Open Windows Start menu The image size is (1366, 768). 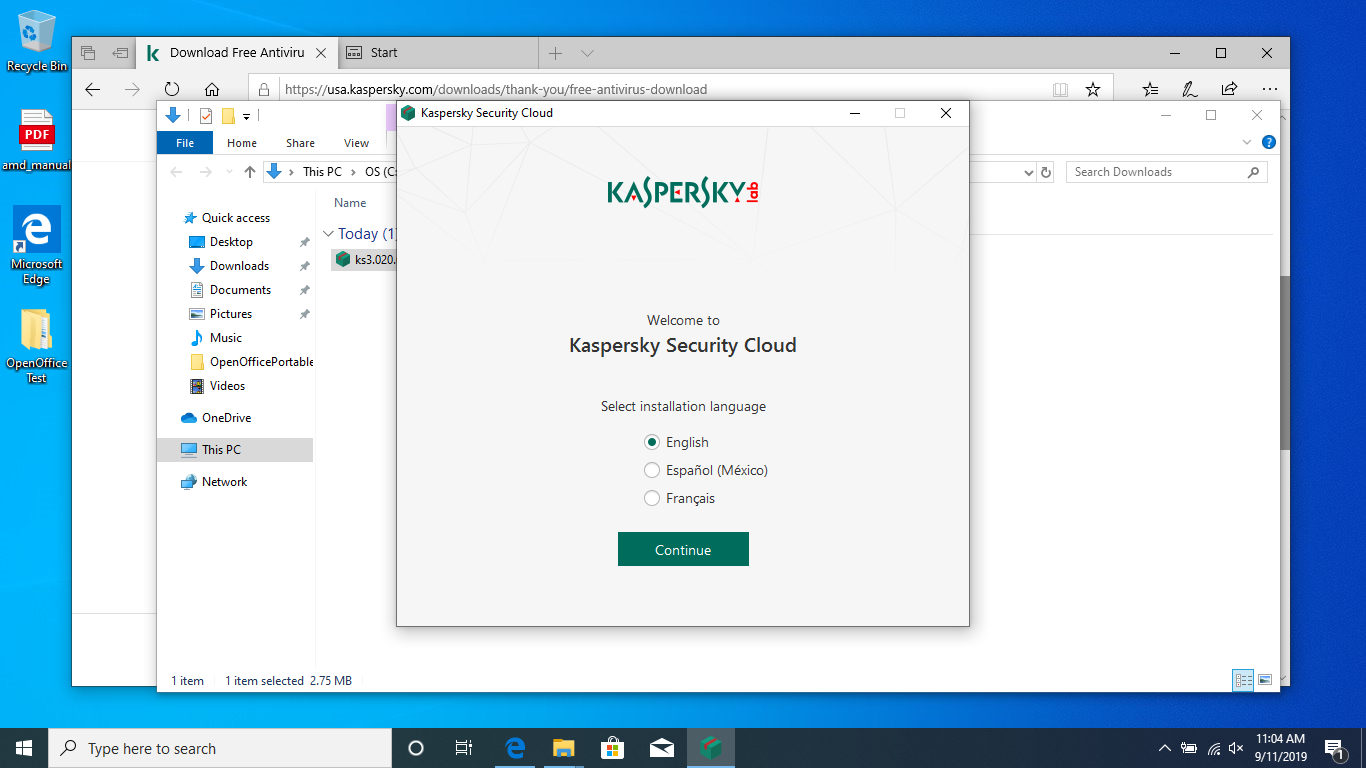(24, 748)
